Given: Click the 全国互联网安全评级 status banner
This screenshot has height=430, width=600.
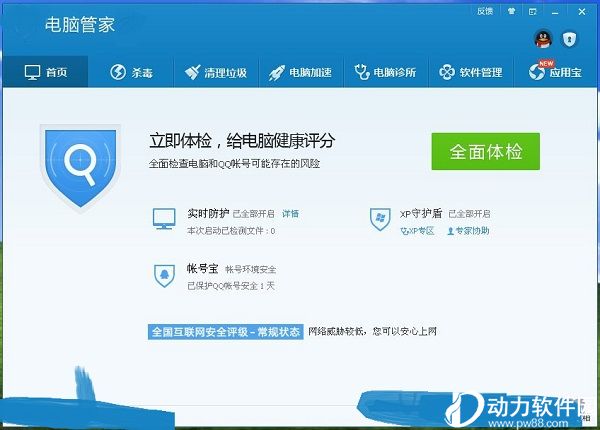Looking at the screenshot, I should coord(225,332).
